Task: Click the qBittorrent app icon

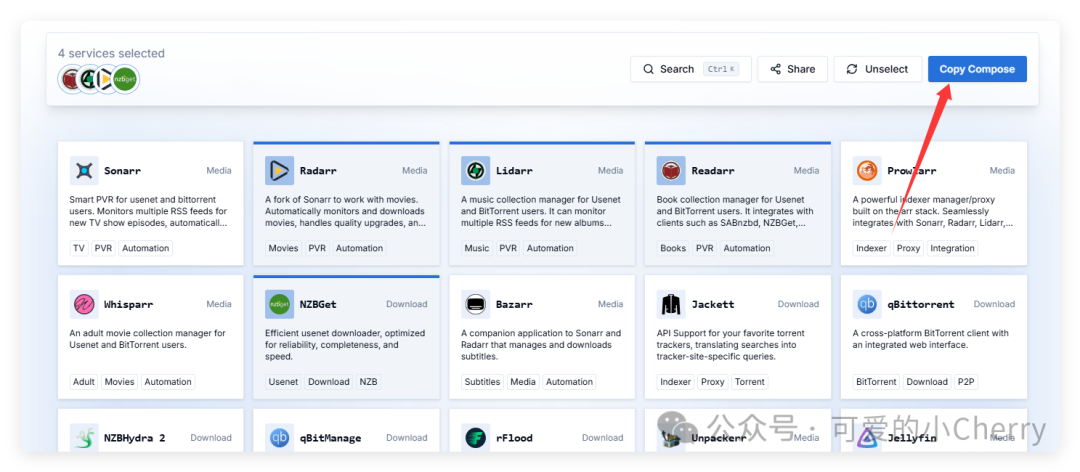Action: point(866,304)
